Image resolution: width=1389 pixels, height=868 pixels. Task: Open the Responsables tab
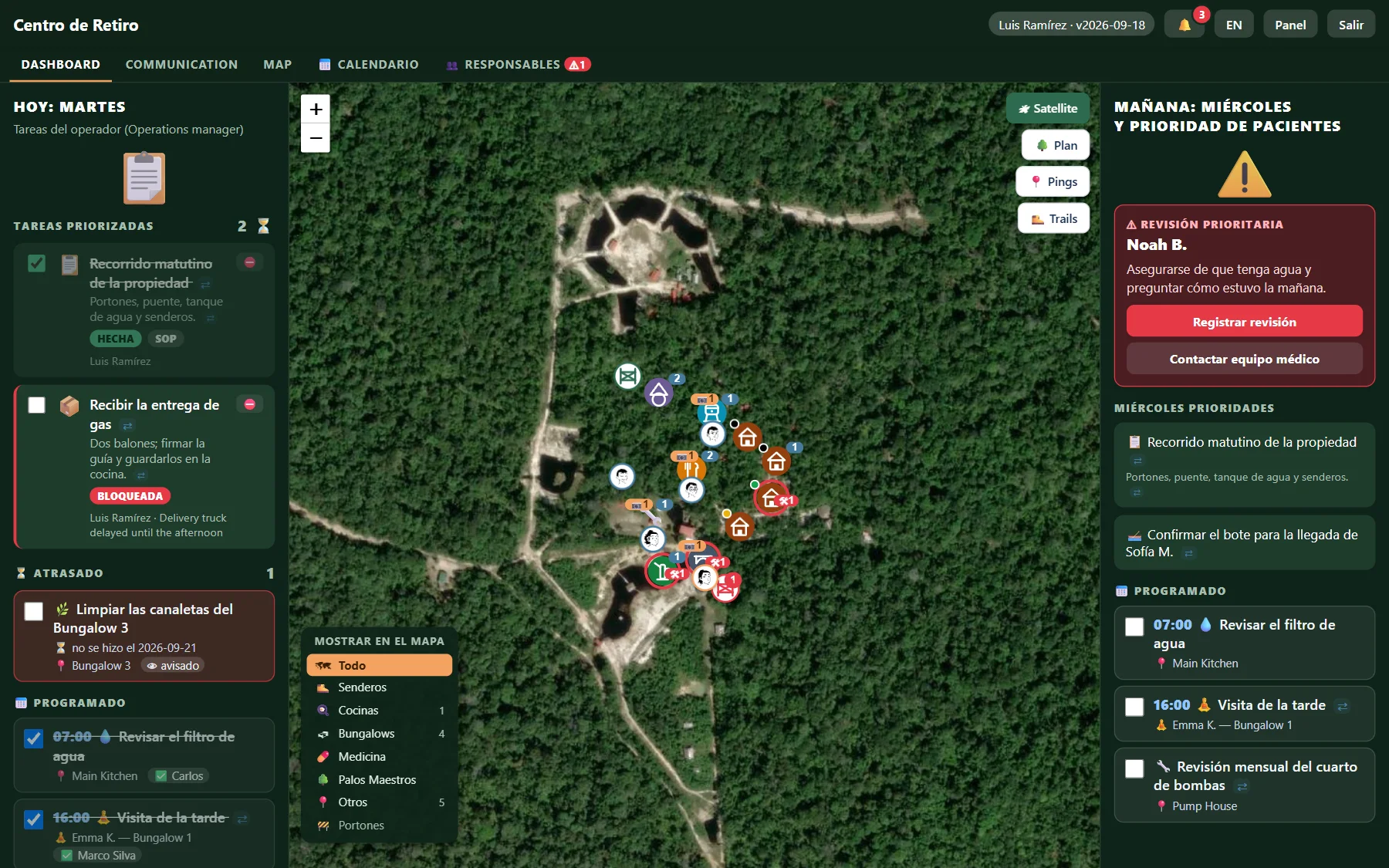518,64
